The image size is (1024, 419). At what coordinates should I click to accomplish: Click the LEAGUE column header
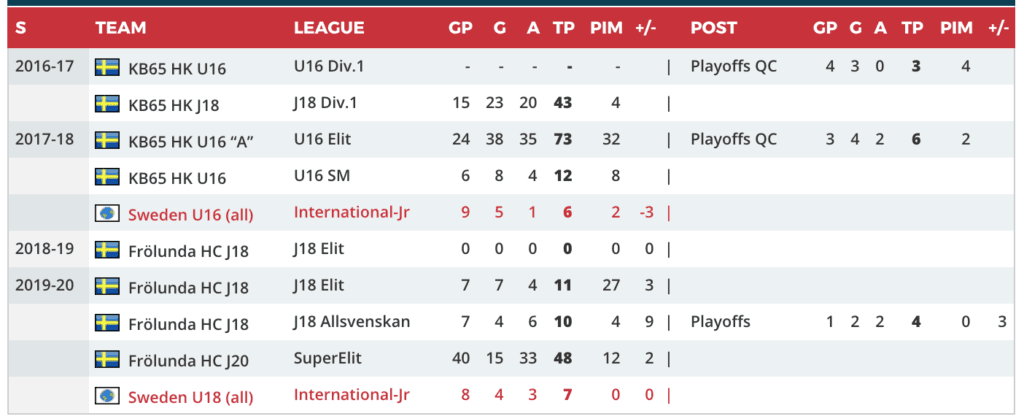point(329,28)
